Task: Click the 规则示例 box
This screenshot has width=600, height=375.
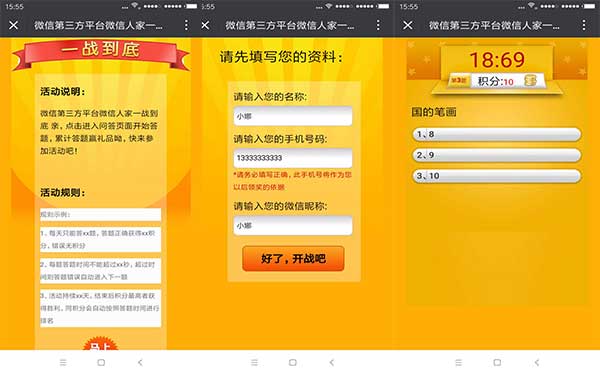Action: coord(100,215)
